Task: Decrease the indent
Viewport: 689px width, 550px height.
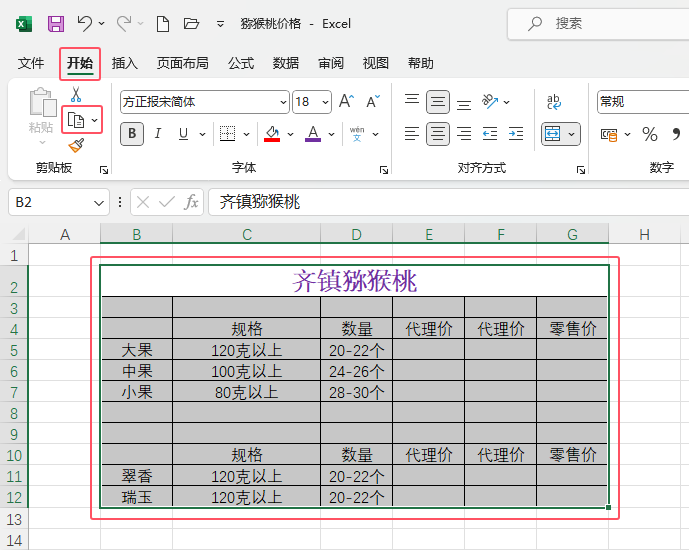Action: click(x=490, y=134)
